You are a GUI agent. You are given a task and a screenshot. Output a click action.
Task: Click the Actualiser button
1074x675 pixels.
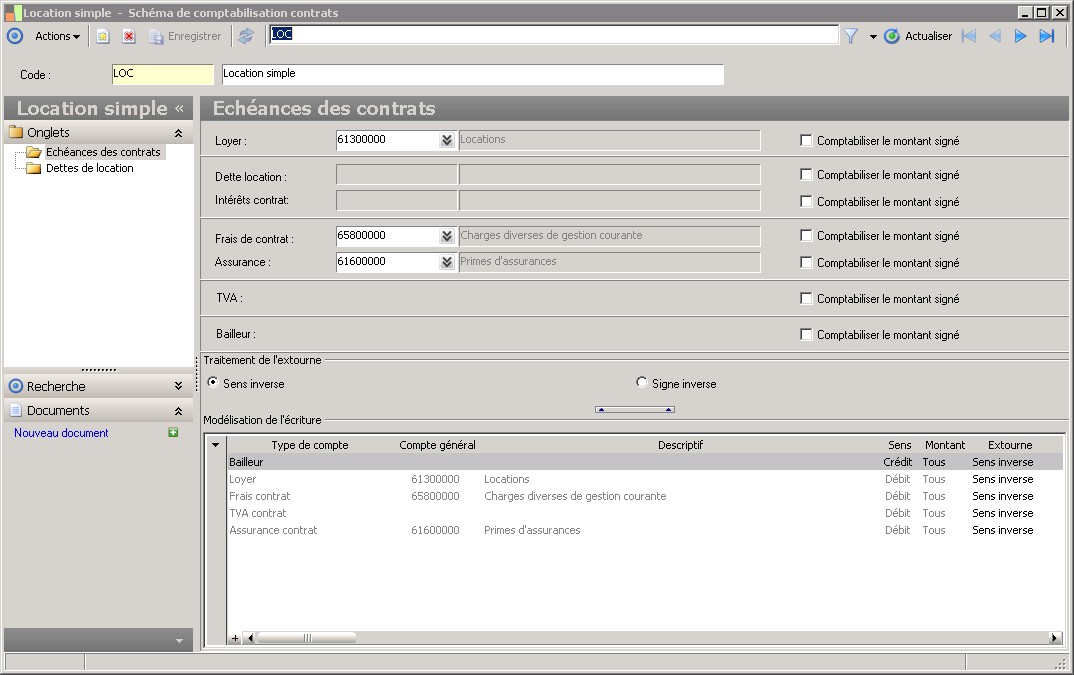click(x=918, y=36)
